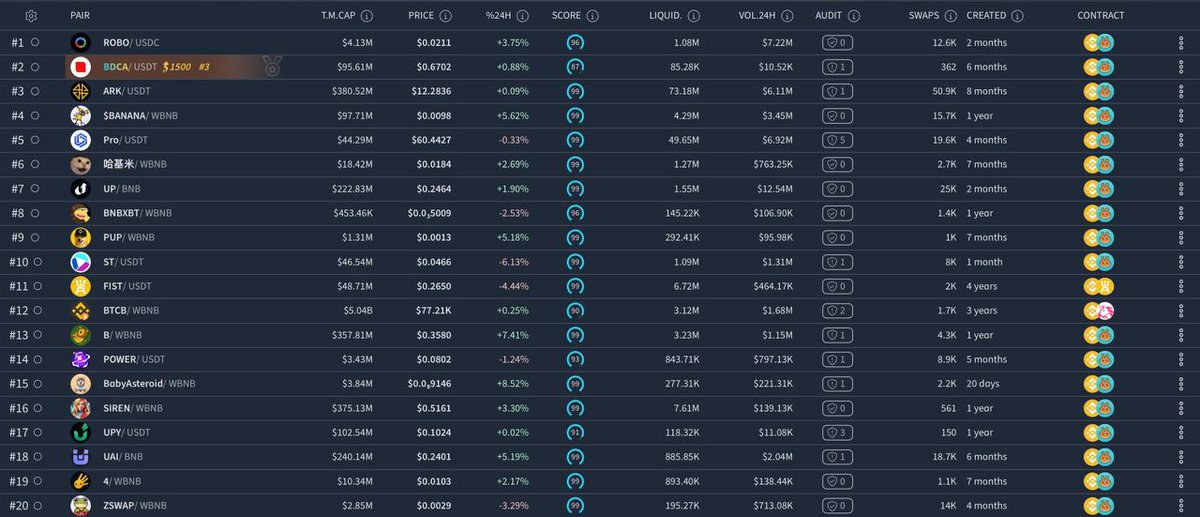Open three-dot menu for $BANANA row
Screen dimensions: 1200x517
click(1181, 116)
